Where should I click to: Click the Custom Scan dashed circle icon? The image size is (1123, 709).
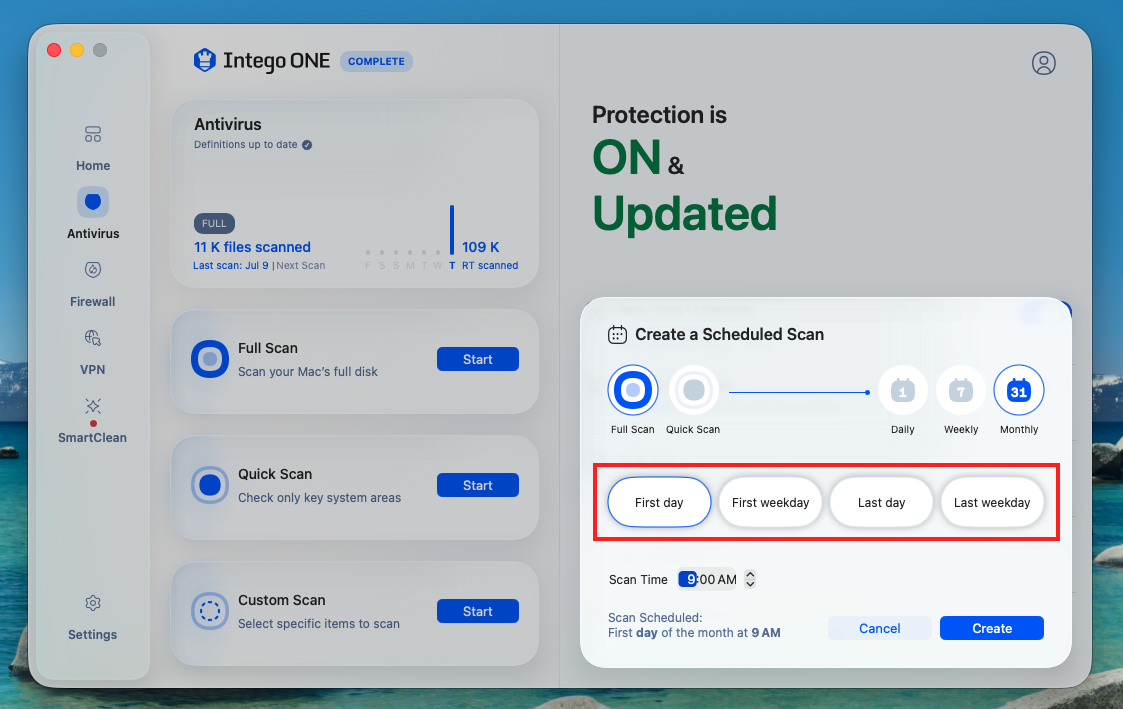(210, 611)
